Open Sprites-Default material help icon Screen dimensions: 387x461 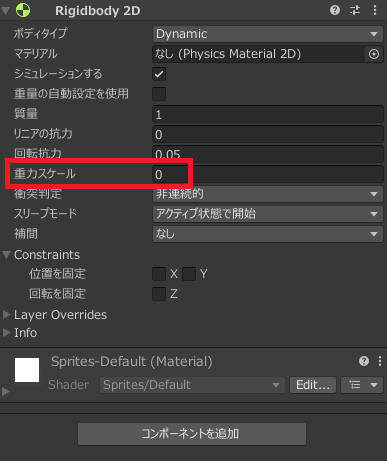tap(364, 361)
